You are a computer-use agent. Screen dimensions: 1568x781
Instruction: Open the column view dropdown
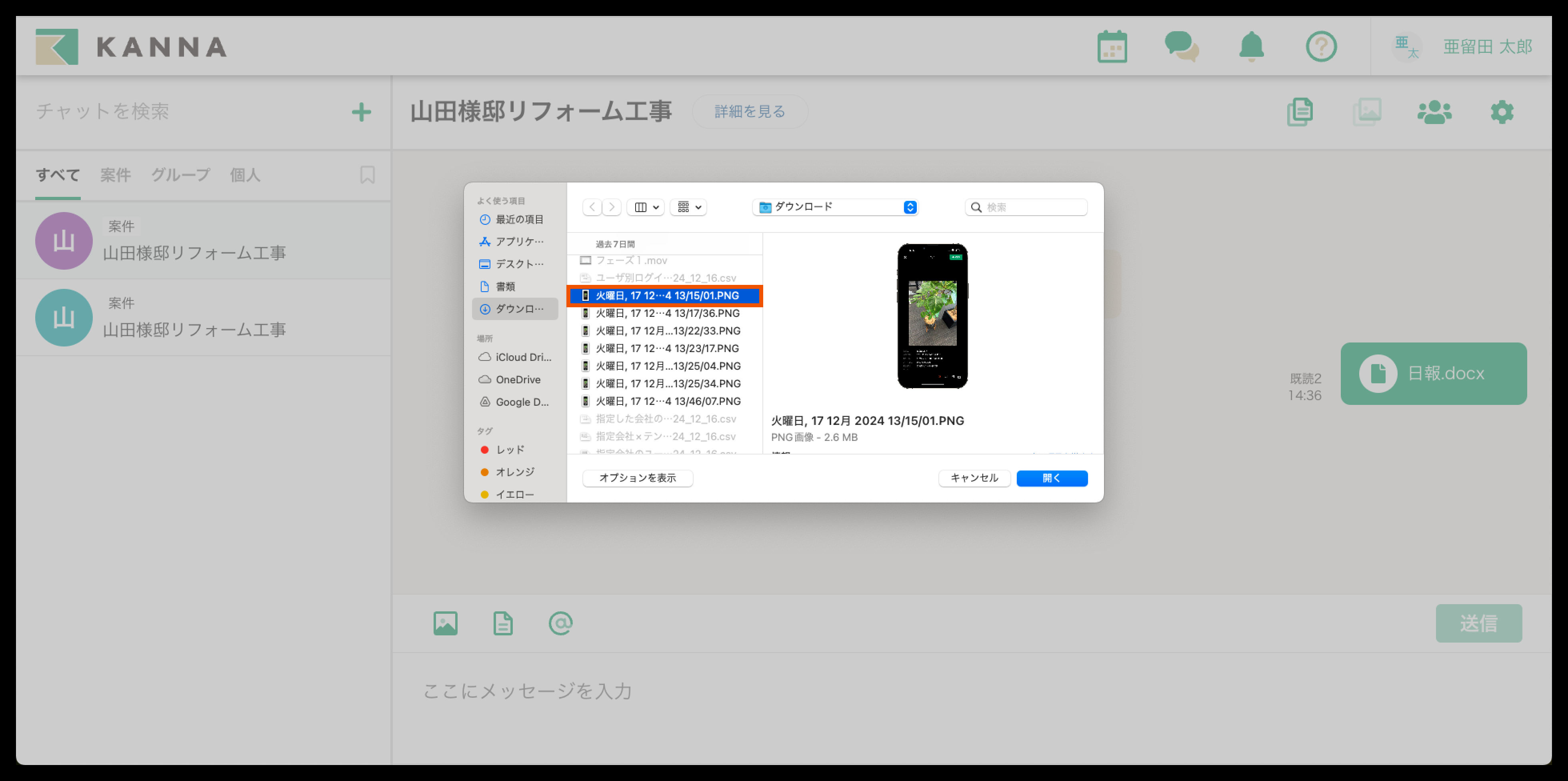[x=646, y=208]
